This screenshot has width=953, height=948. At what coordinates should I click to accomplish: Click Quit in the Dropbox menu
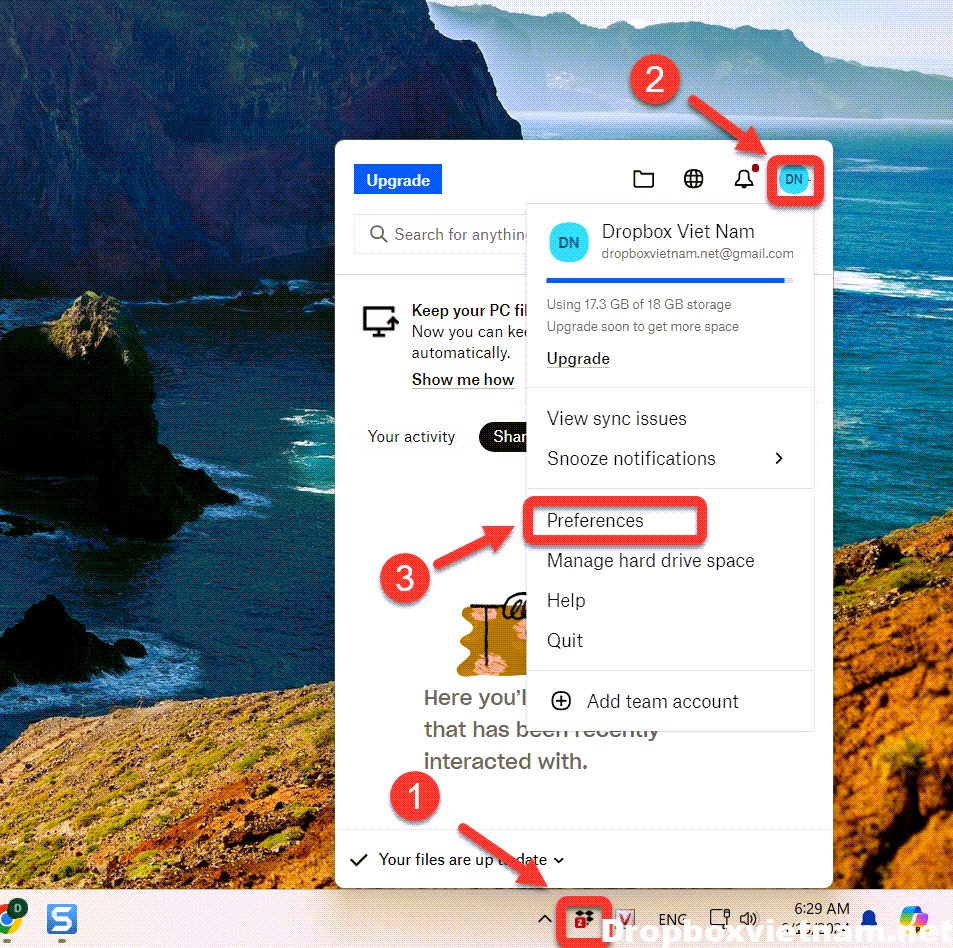[x=565, y=641]
